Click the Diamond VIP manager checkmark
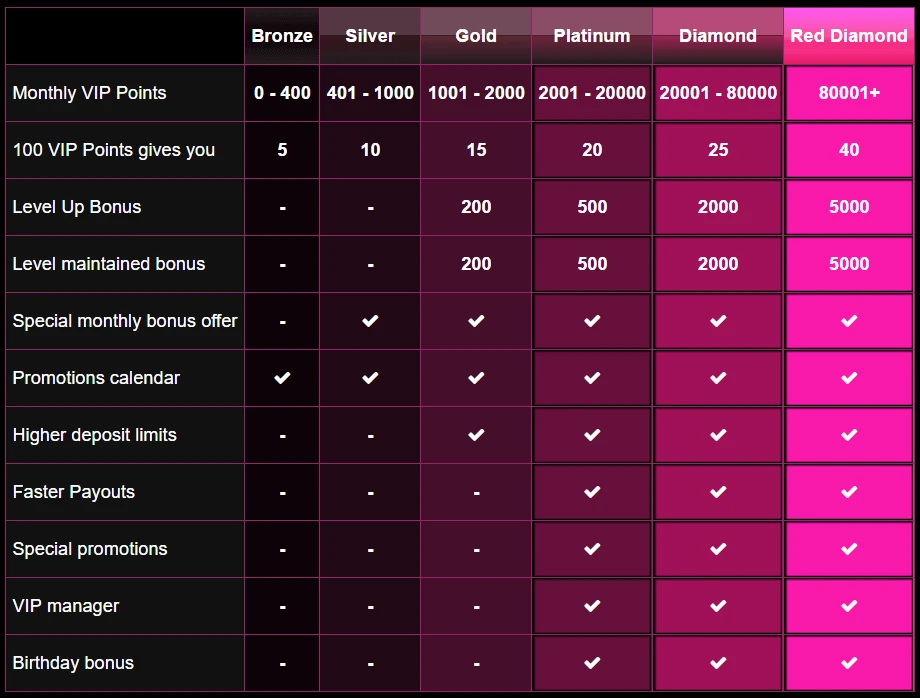Image resolution: width=920 pixels, height=698 pixels. [x=718, y=606]
